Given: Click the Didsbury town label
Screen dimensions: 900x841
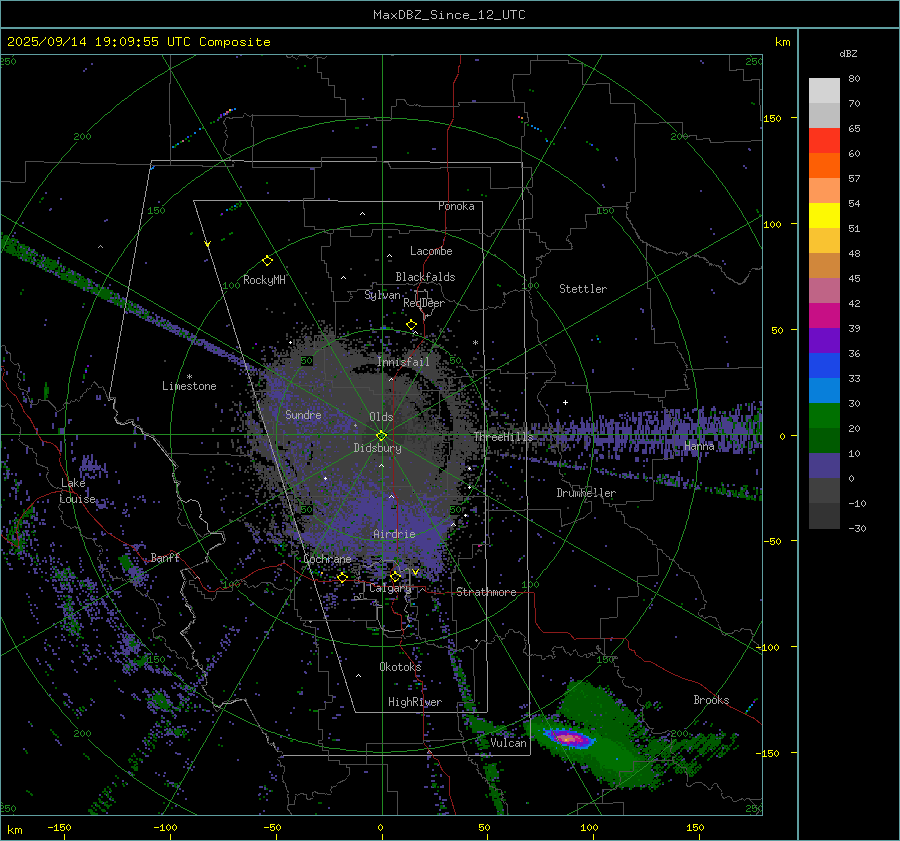Looking at the screenshot, I should tap(378, 448).
